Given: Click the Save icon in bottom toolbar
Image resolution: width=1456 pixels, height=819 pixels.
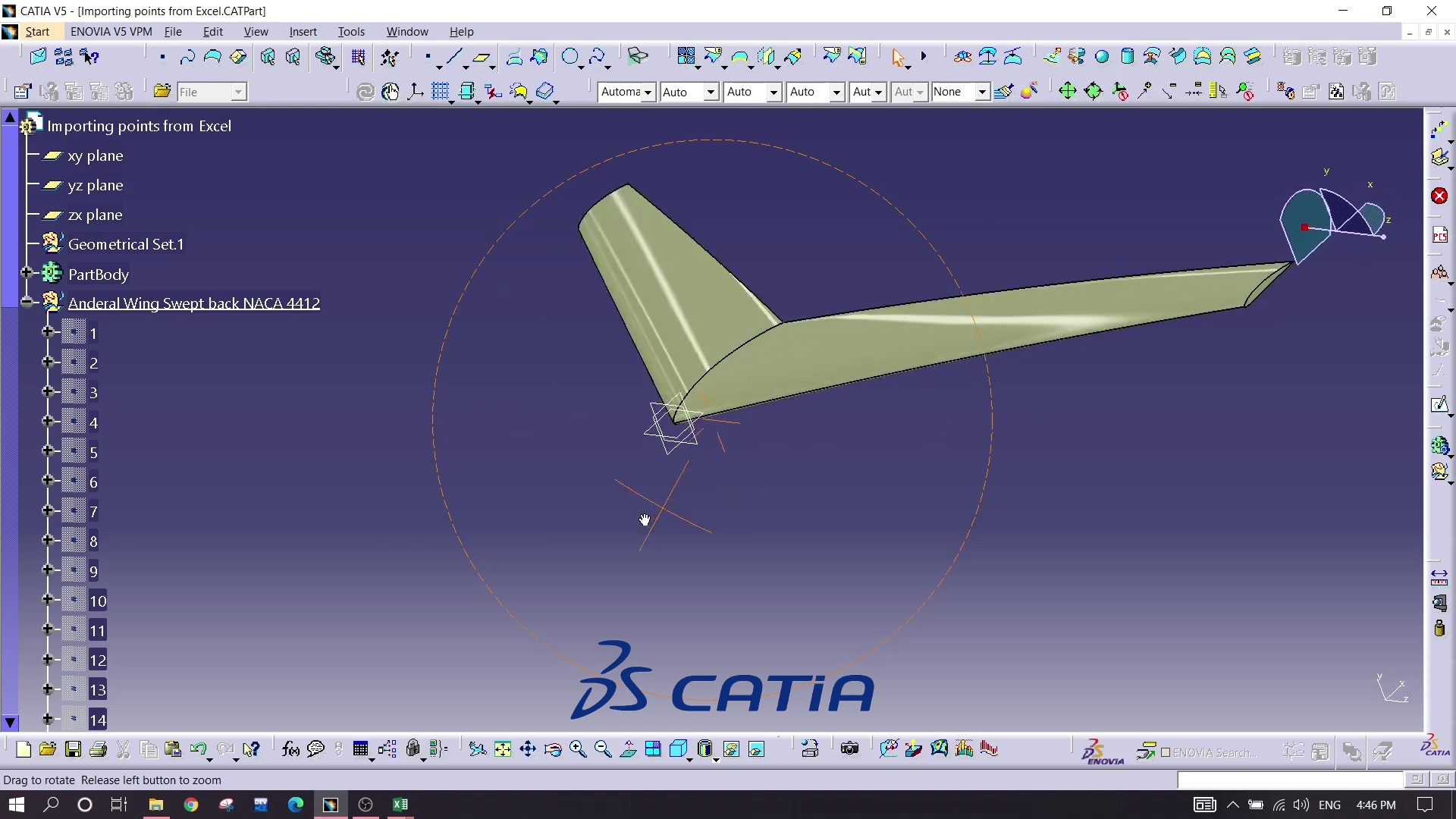Looking at the screenshot, I should pos(73,749).
